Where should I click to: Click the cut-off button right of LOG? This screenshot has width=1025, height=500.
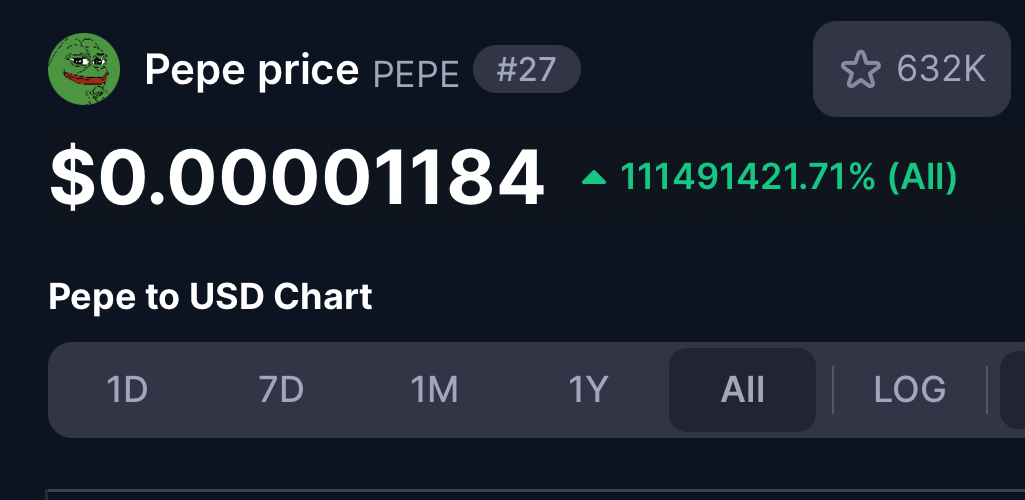pyautogui.click(x=1013, y=390)
